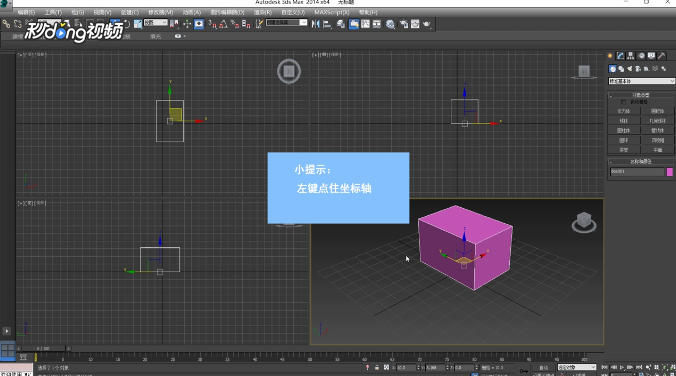Toggle Absolute/Offset transform mode

coord(386,367)
